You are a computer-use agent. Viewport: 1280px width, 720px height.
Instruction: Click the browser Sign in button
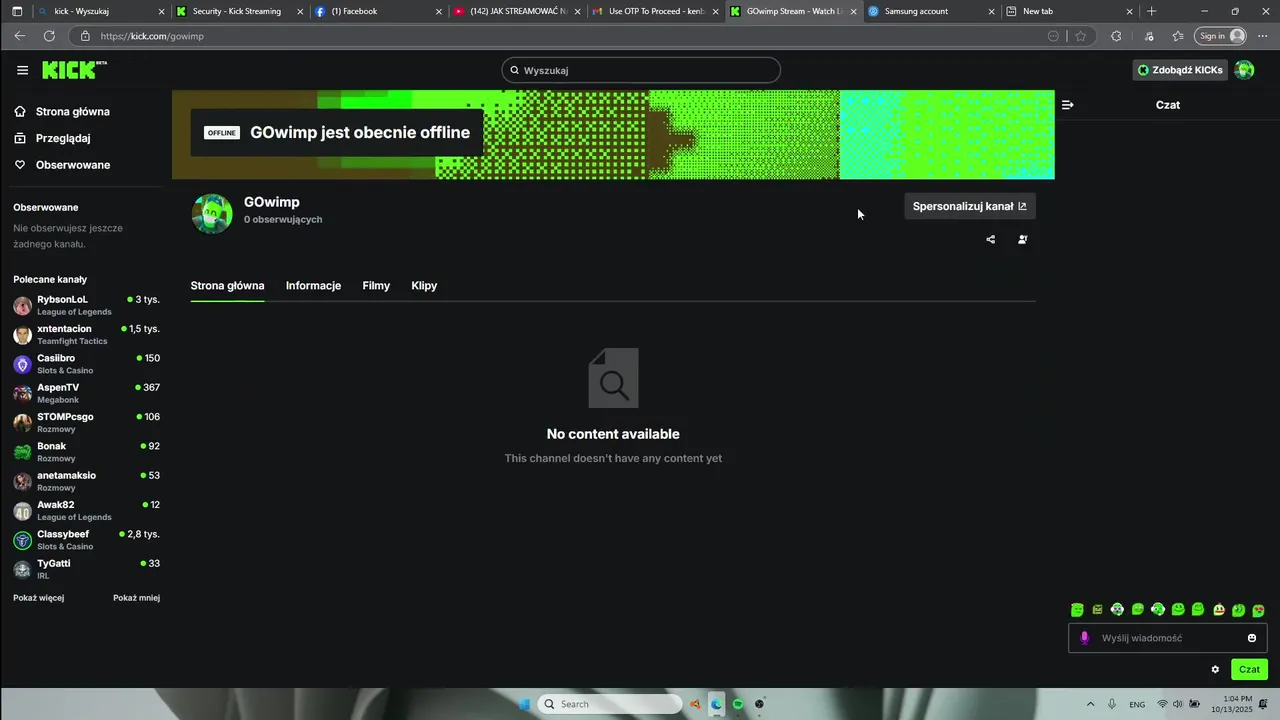[x=1221, y=36]
